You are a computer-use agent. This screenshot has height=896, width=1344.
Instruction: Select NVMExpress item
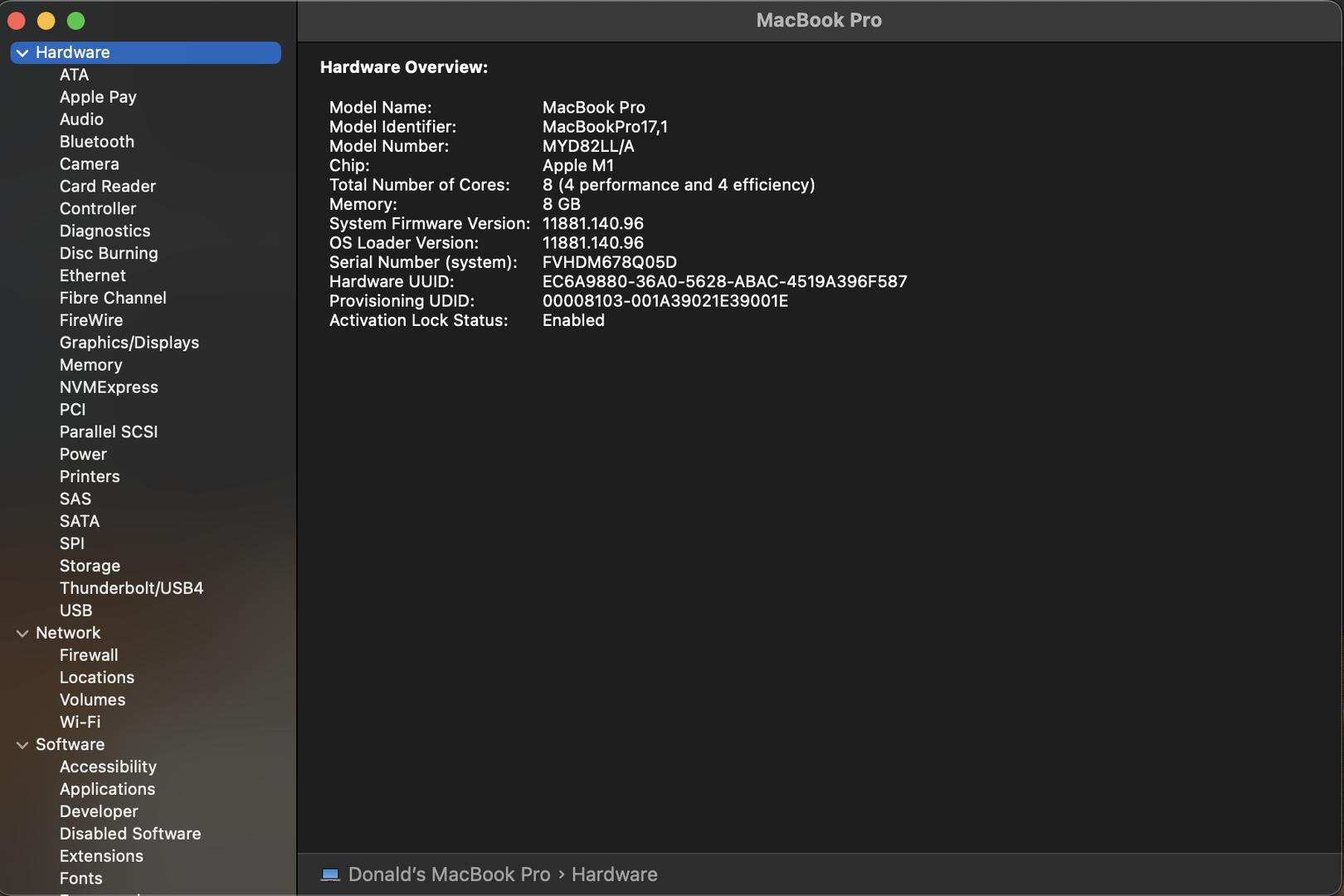click(x=109, y=387)
